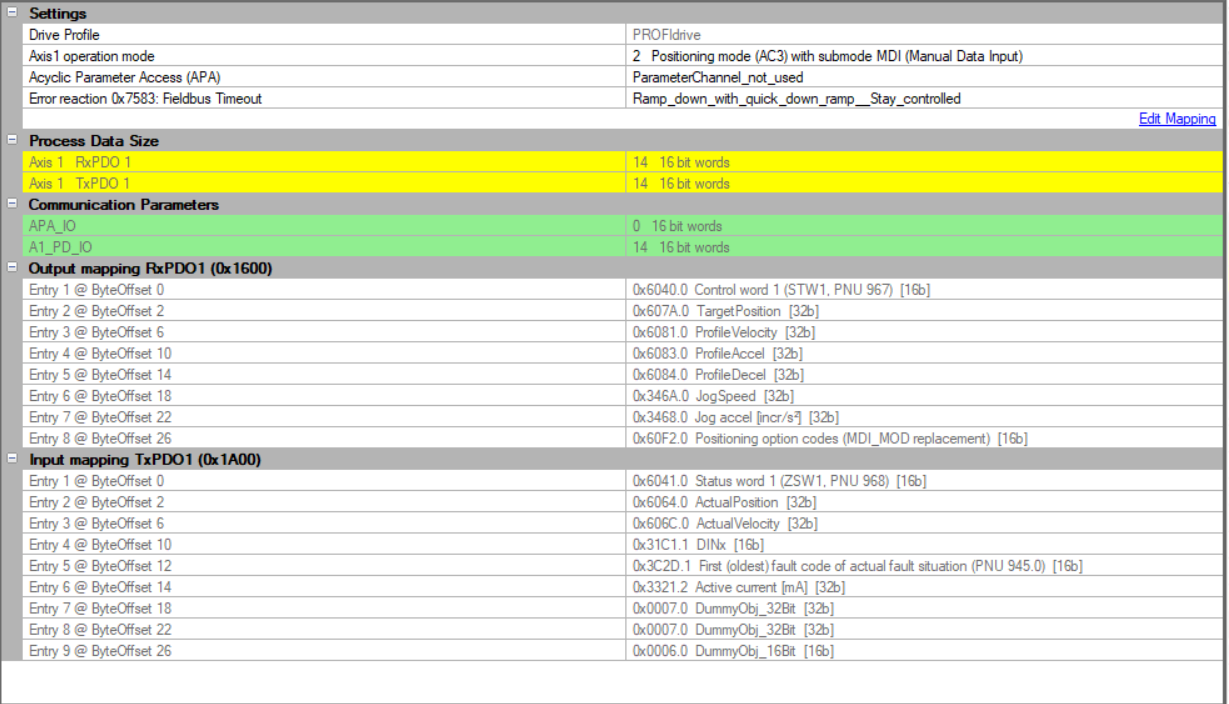This screenshot has width=1229, height=704.
Task: Open the Edit Mapping link
Action: coord(1177,119)
